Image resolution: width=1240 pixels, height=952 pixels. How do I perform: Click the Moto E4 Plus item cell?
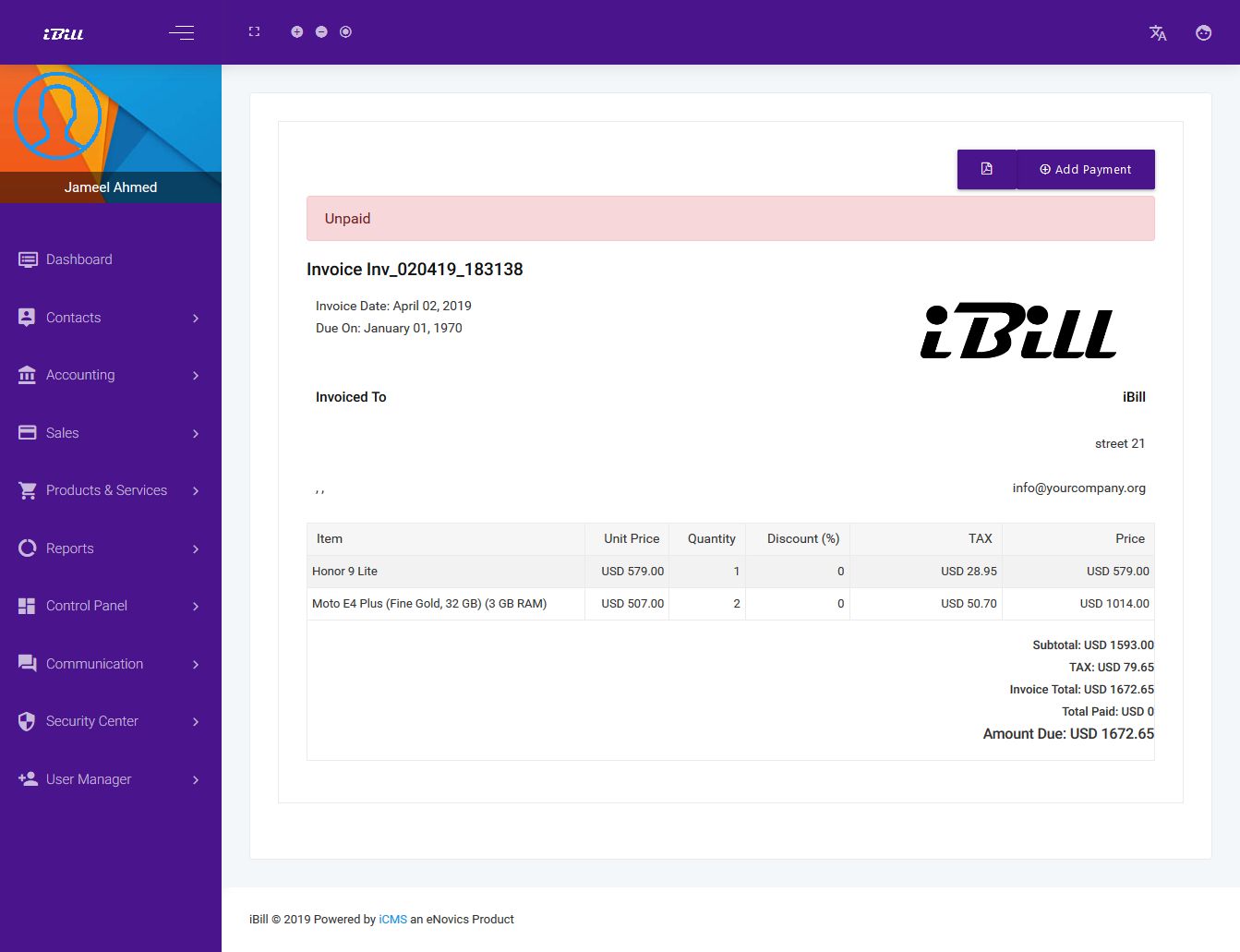click(x=446, y=604)
